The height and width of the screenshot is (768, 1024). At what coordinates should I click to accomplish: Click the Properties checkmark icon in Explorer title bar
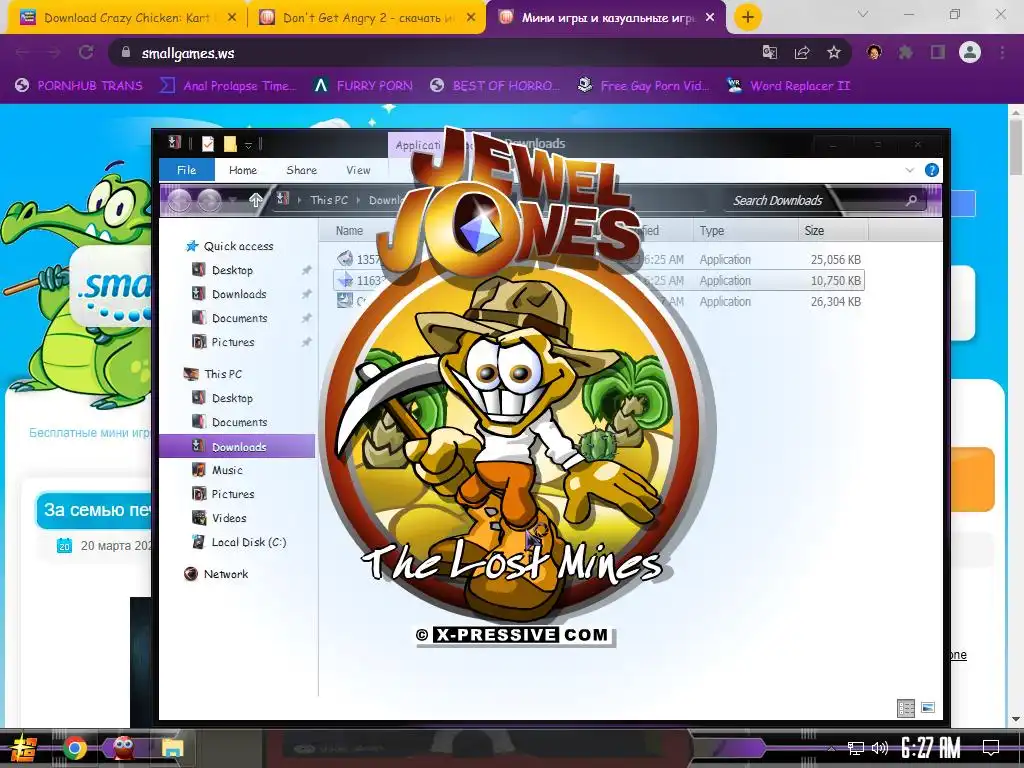tap(208, 144)
